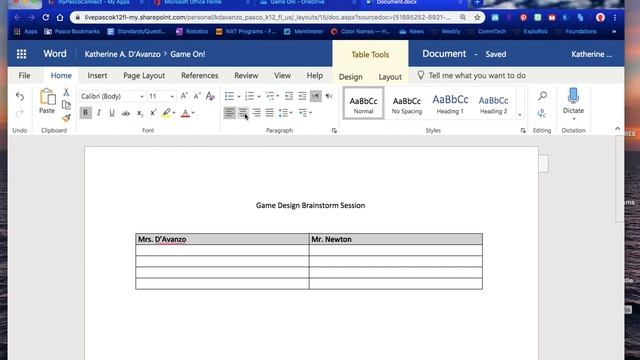Open Styles pane launcher
Viewport: 640px width, 360px height.
pyautogui.click(x=523, y=131)
